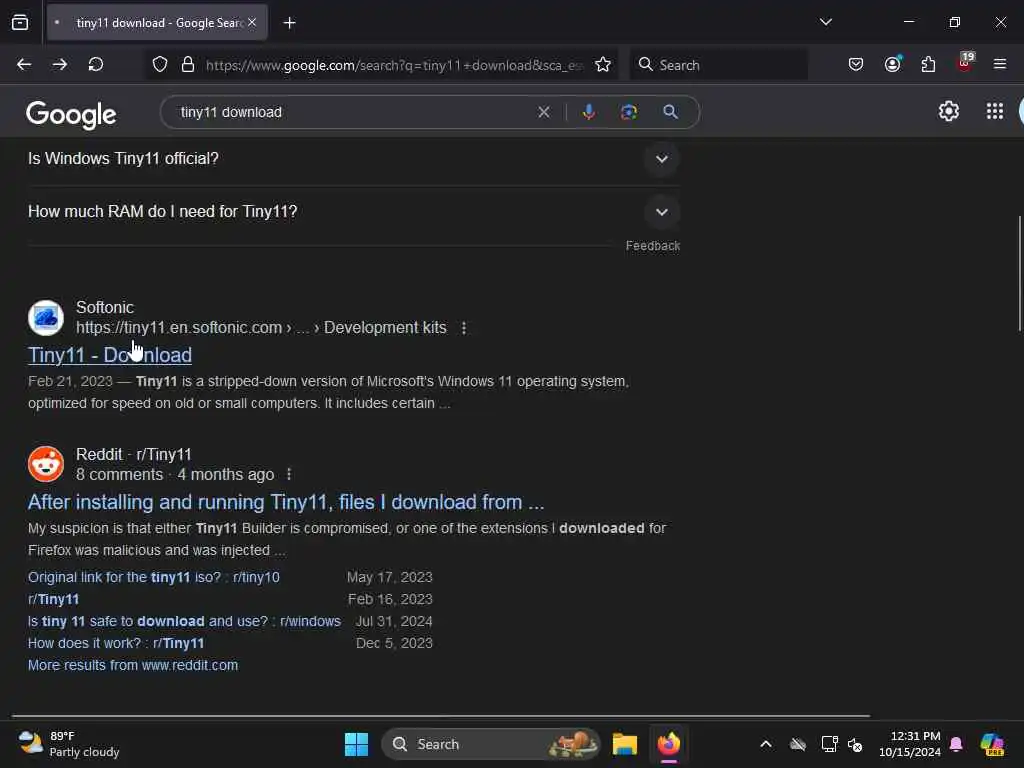This screenshot has height=768, width=1024.
Task: Open Softonic result options menu
Action: [x=464, y=328]
